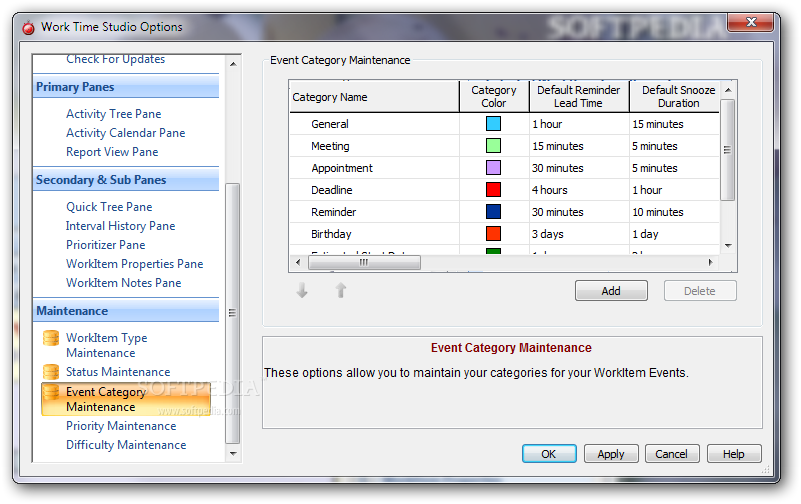
Task: Open Status Maintenance page
Action: tap(118, 372)
